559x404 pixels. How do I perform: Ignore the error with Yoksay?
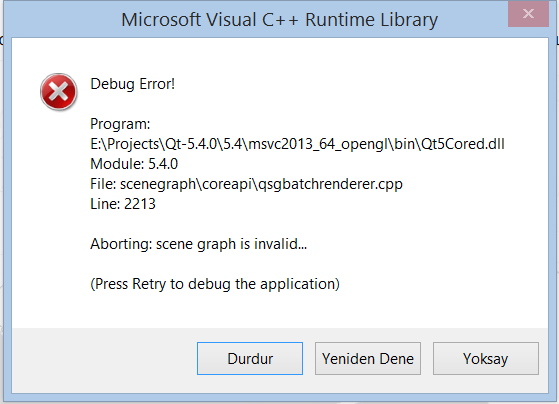[x=486, y=358]
